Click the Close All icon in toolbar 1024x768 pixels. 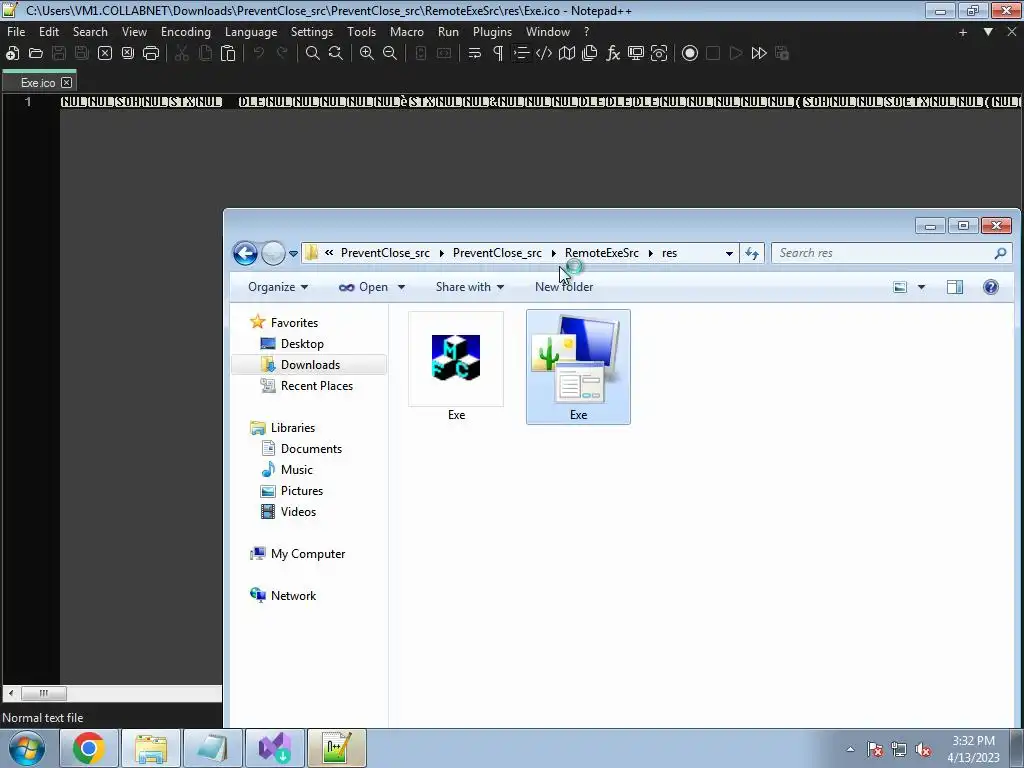click(128, 54)
